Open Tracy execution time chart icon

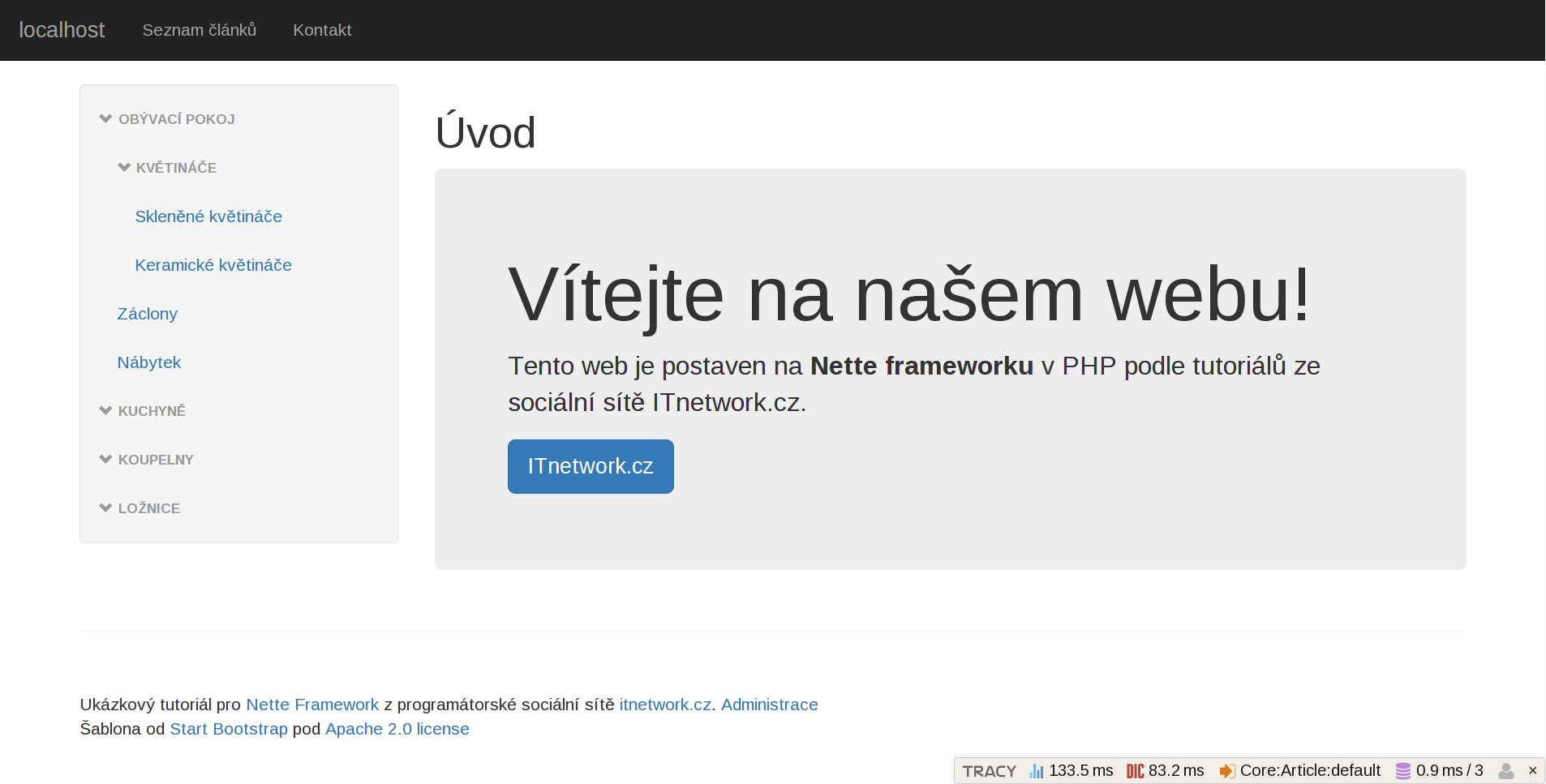click(1037, 771)
